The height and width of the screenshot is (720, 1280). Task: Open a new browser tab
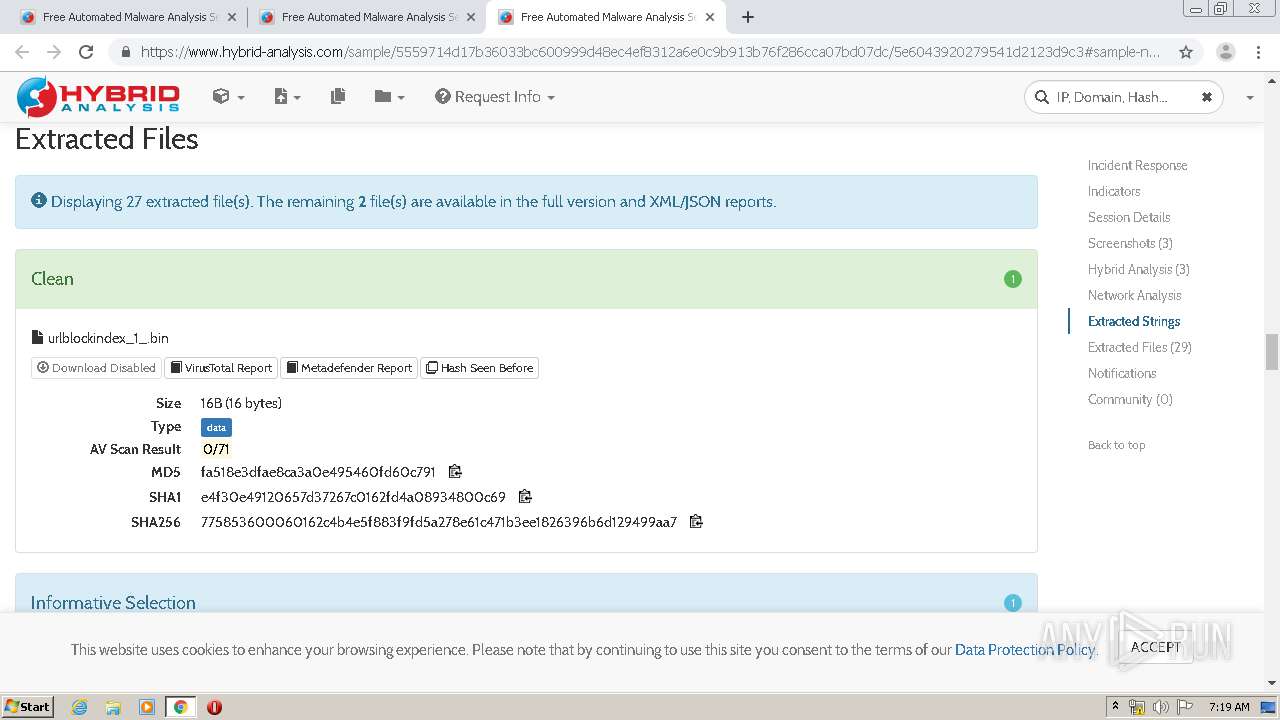748,17
